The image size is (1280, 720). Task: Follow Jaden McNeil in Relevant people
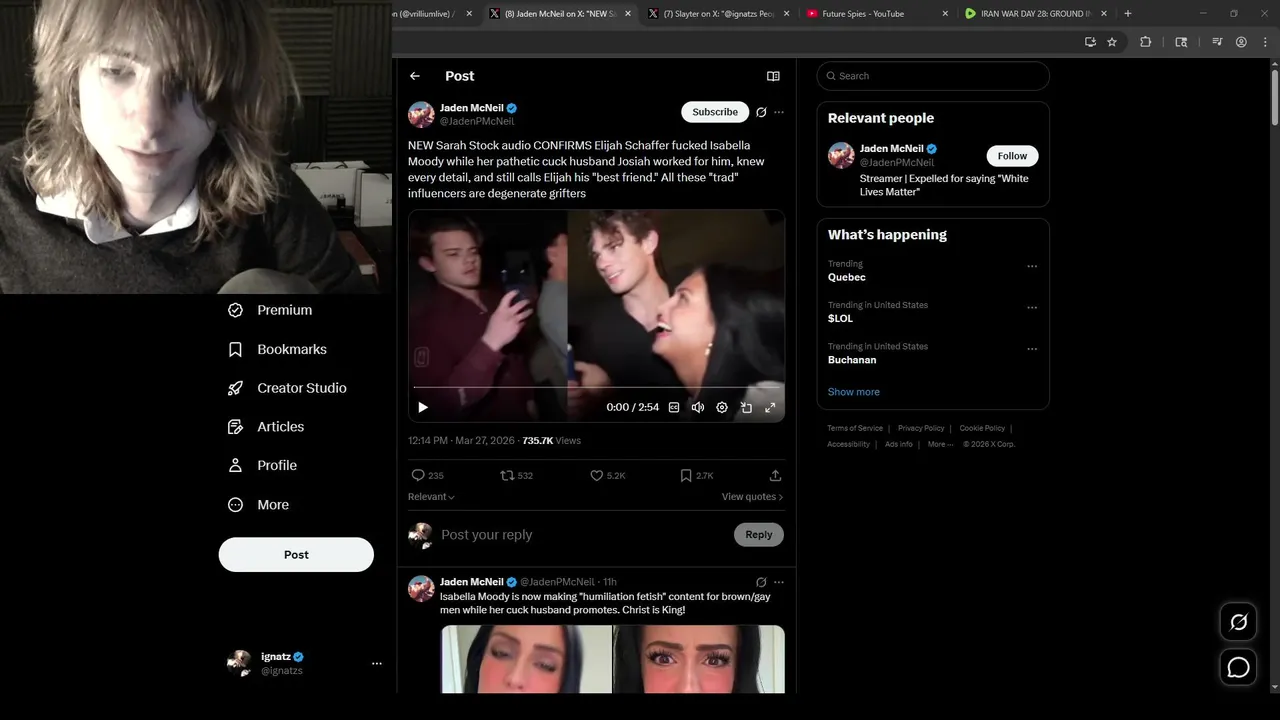[1012, 156]
